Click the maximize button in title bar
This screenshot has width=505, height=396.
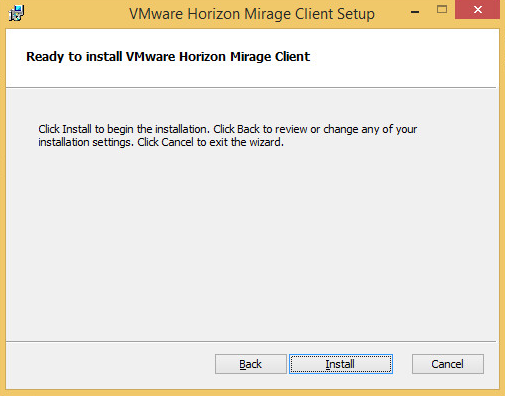pyautogui.click(x=442, y=10)
